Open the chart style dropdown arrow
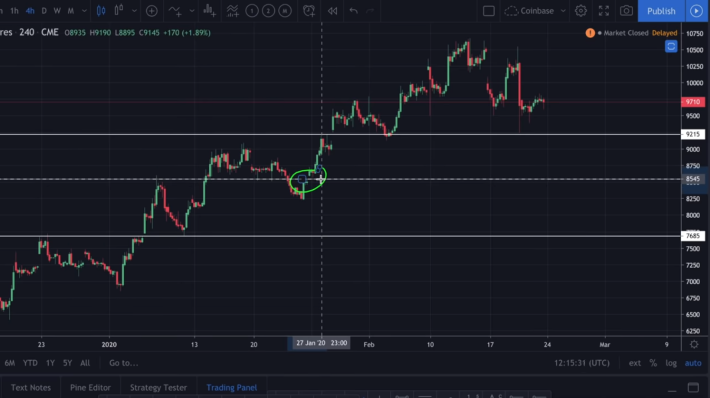This screenshot has height=398, width=710. [134, 11]
